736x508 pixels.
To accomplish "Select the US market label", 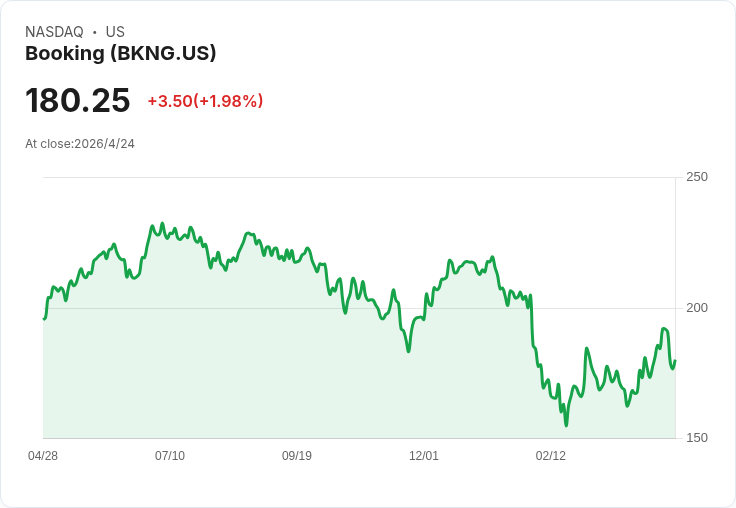I will [x=115, y=32].
